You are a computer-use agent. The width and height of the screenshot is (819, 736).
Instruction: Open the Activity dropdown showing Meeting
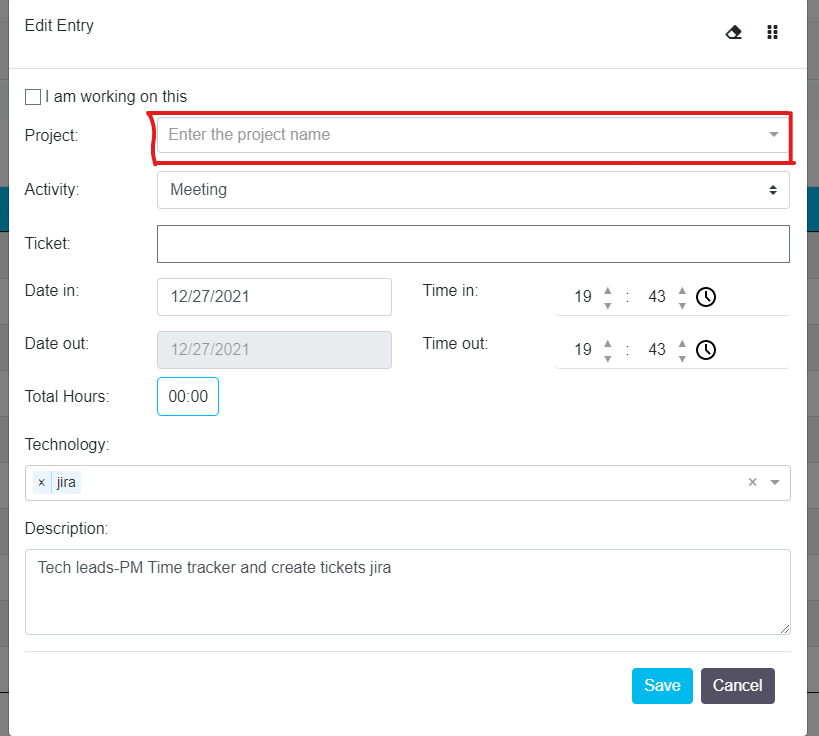[x=473, y=190]
